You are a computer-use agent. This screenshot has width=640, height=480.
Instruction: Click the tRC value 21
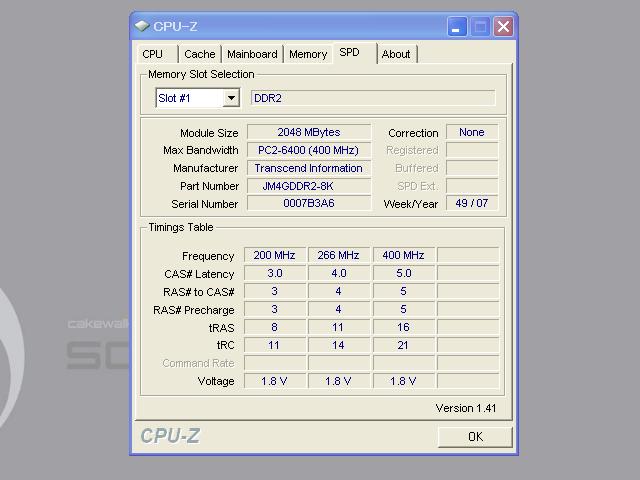pyautogui.click(x=404, y=345)
